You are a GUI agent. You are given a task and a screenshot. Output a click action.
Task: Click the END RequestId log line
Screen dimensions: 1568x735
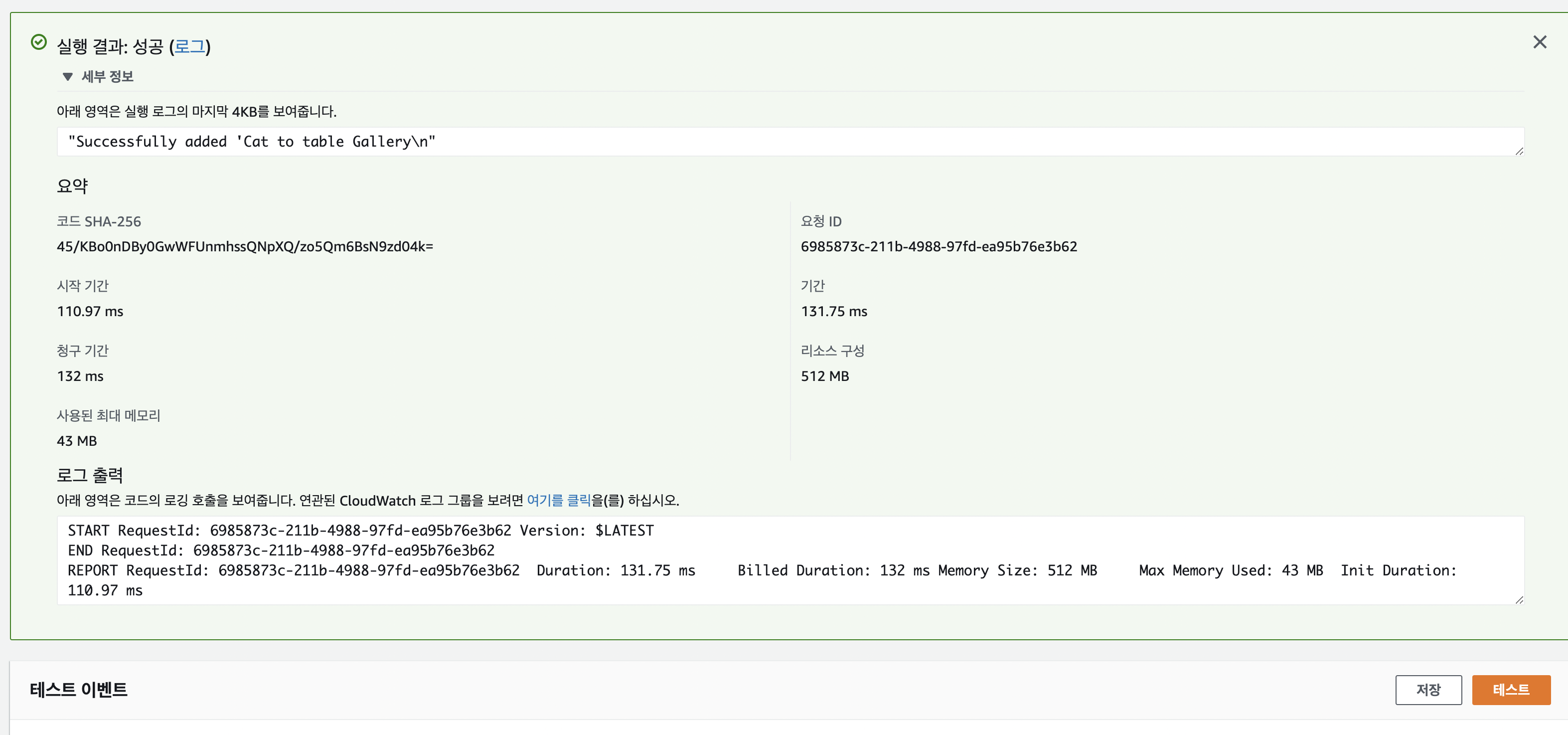tap(281, 551)
